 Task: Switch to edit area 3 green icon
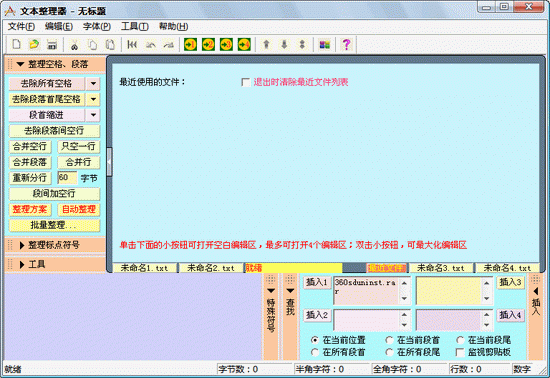coord(226,45)
